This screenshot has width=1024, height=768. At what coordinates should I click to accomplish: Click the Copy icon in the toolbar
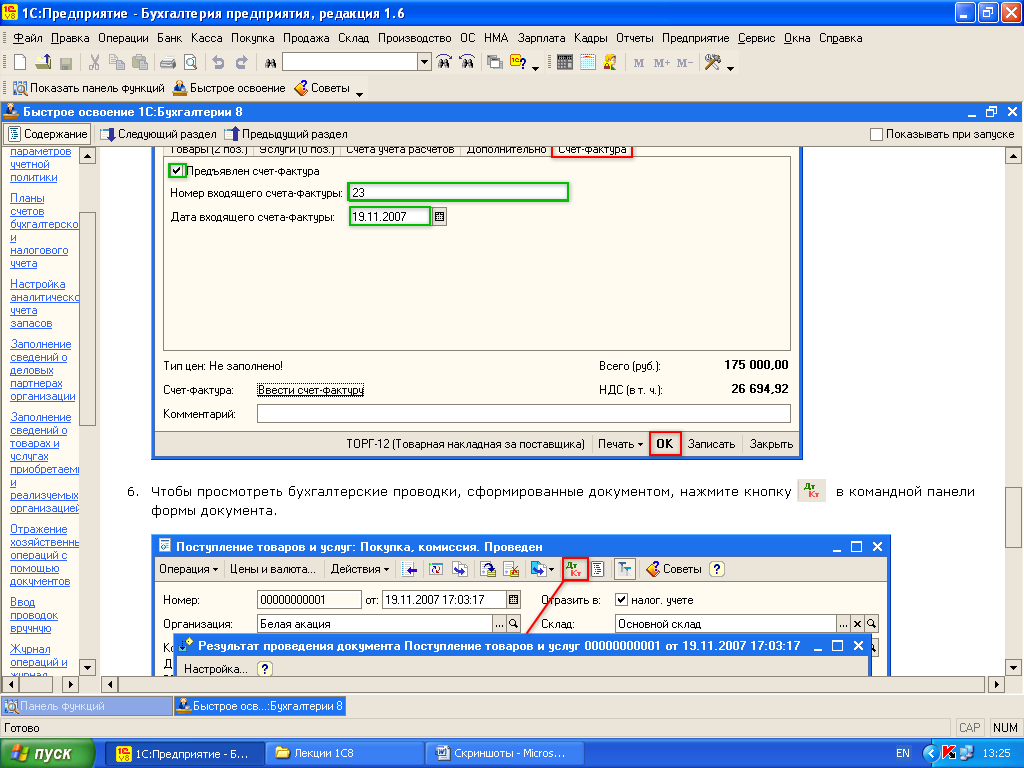(x=117, y=63)
